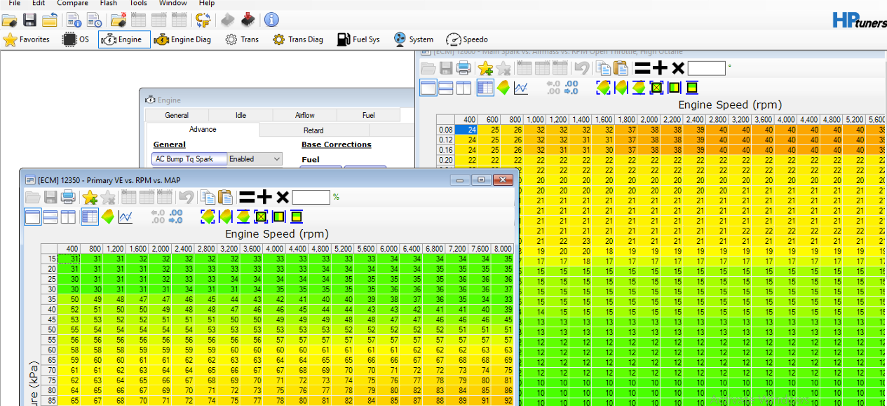
Task: Open the Help menu
Action: [x=207, y=3]
